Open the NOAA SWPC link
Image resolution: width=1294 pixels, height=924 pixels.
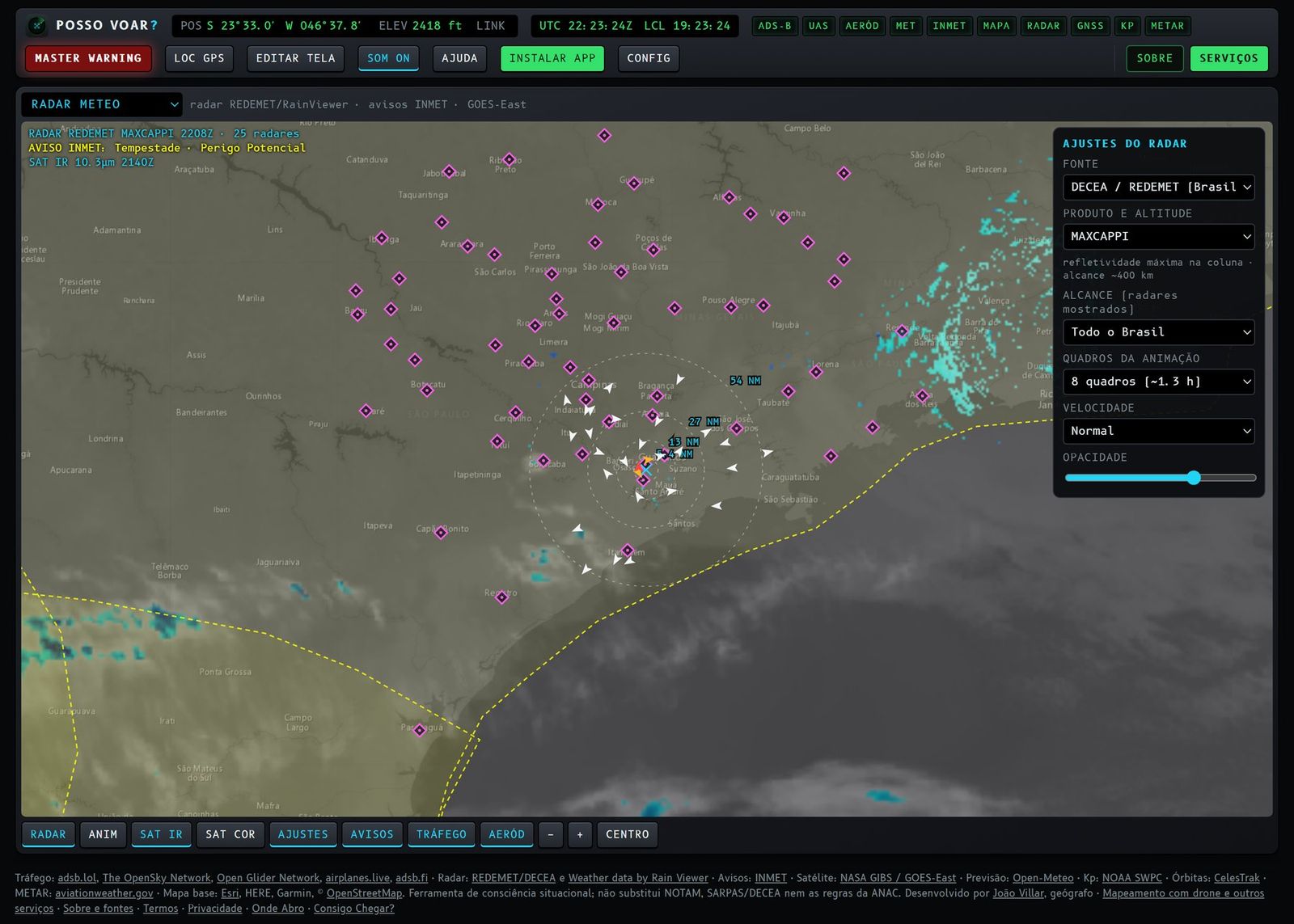coord(1132,877)
